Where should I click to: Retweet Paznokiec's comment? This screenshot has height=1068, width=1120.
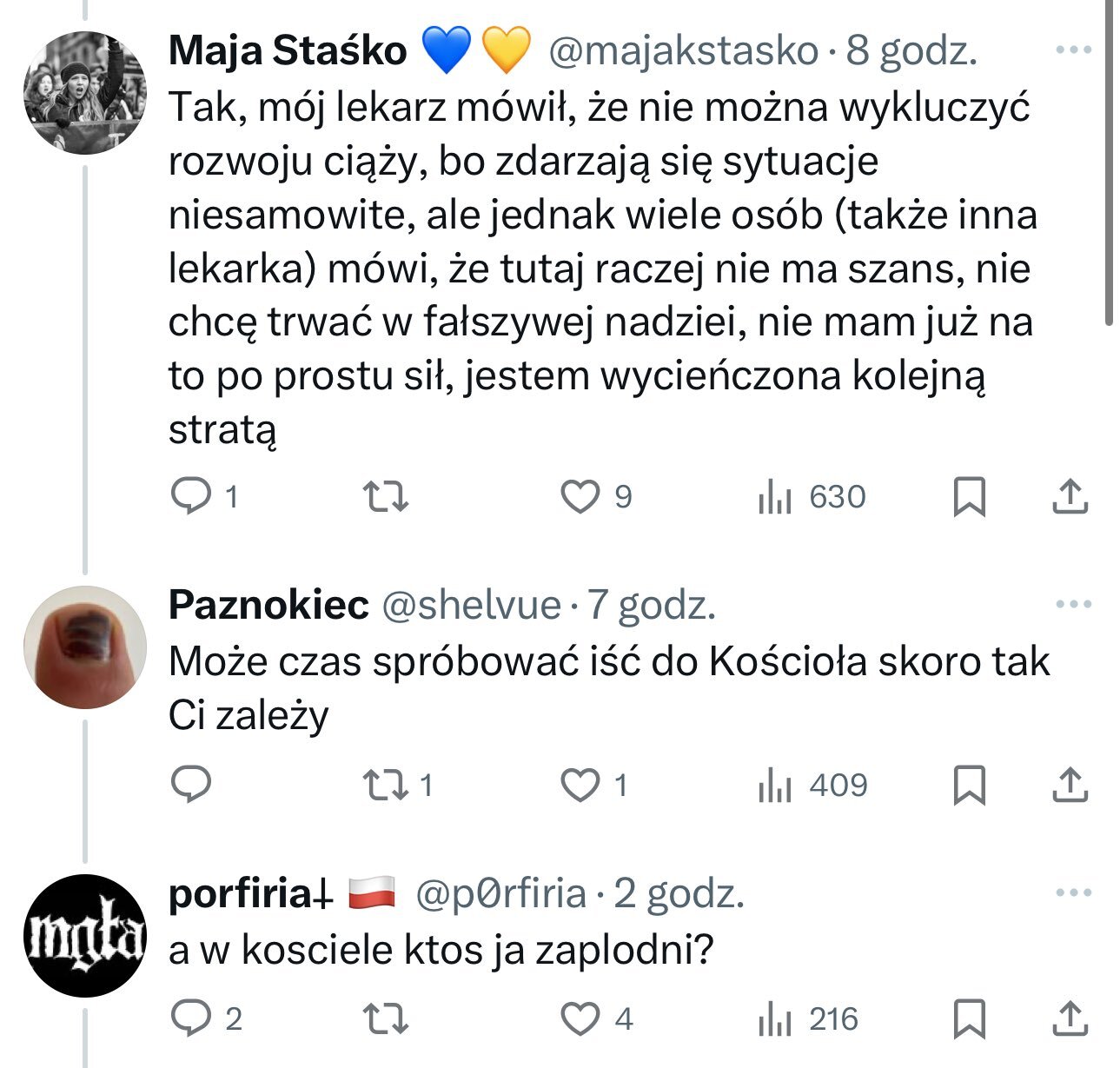pos(385,785)
